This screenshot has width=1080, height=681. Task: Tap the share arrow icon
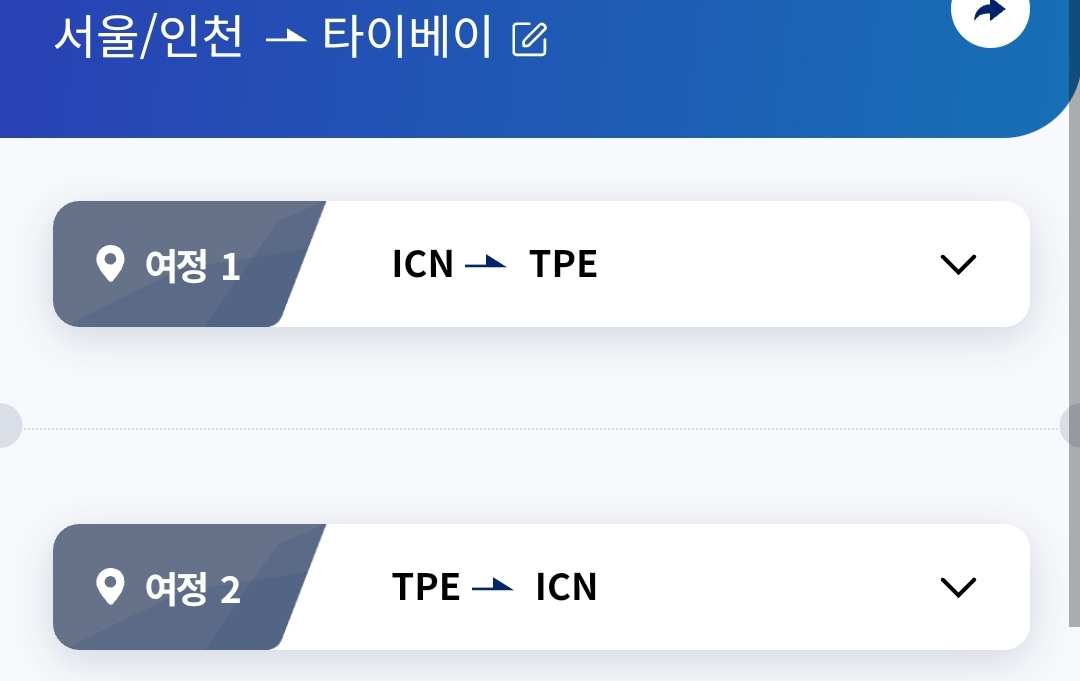pyautogui.click(x=989, y=12)
